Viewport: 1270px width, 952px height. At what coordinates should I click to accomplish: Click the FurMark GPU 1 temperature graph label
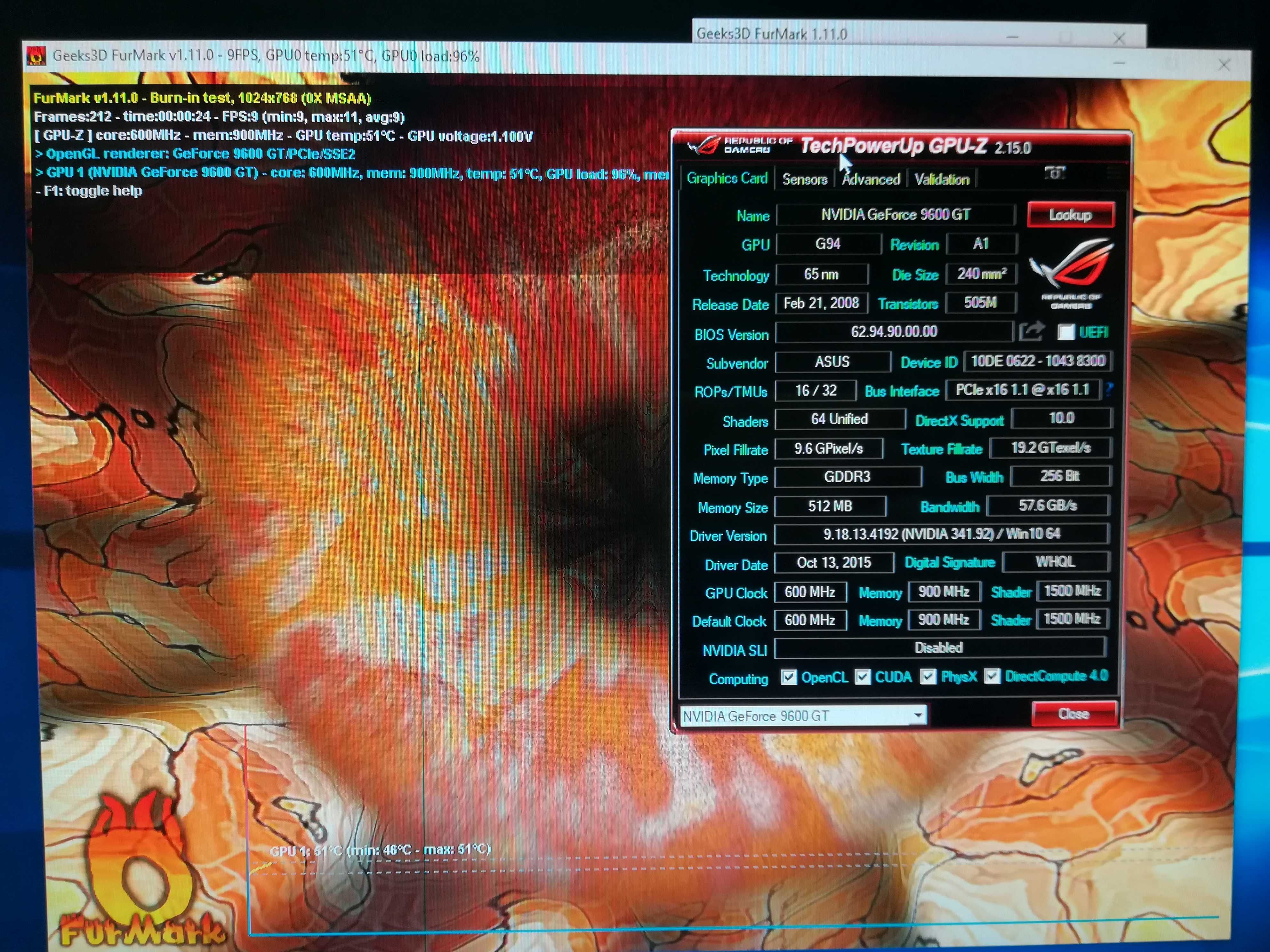[x=381, y=850]
